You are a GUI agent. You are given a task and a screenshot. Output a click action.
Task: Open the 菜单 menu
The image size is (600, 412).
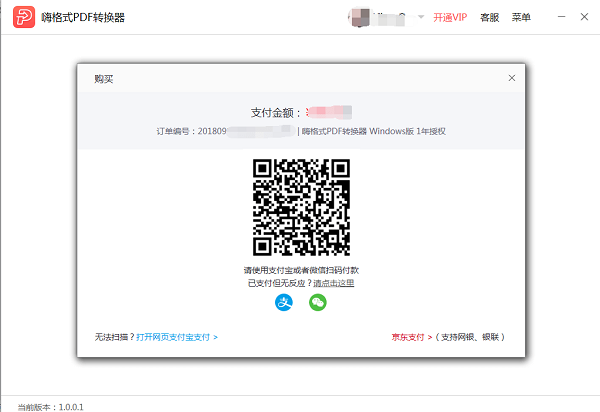click(x=521, y=17)
